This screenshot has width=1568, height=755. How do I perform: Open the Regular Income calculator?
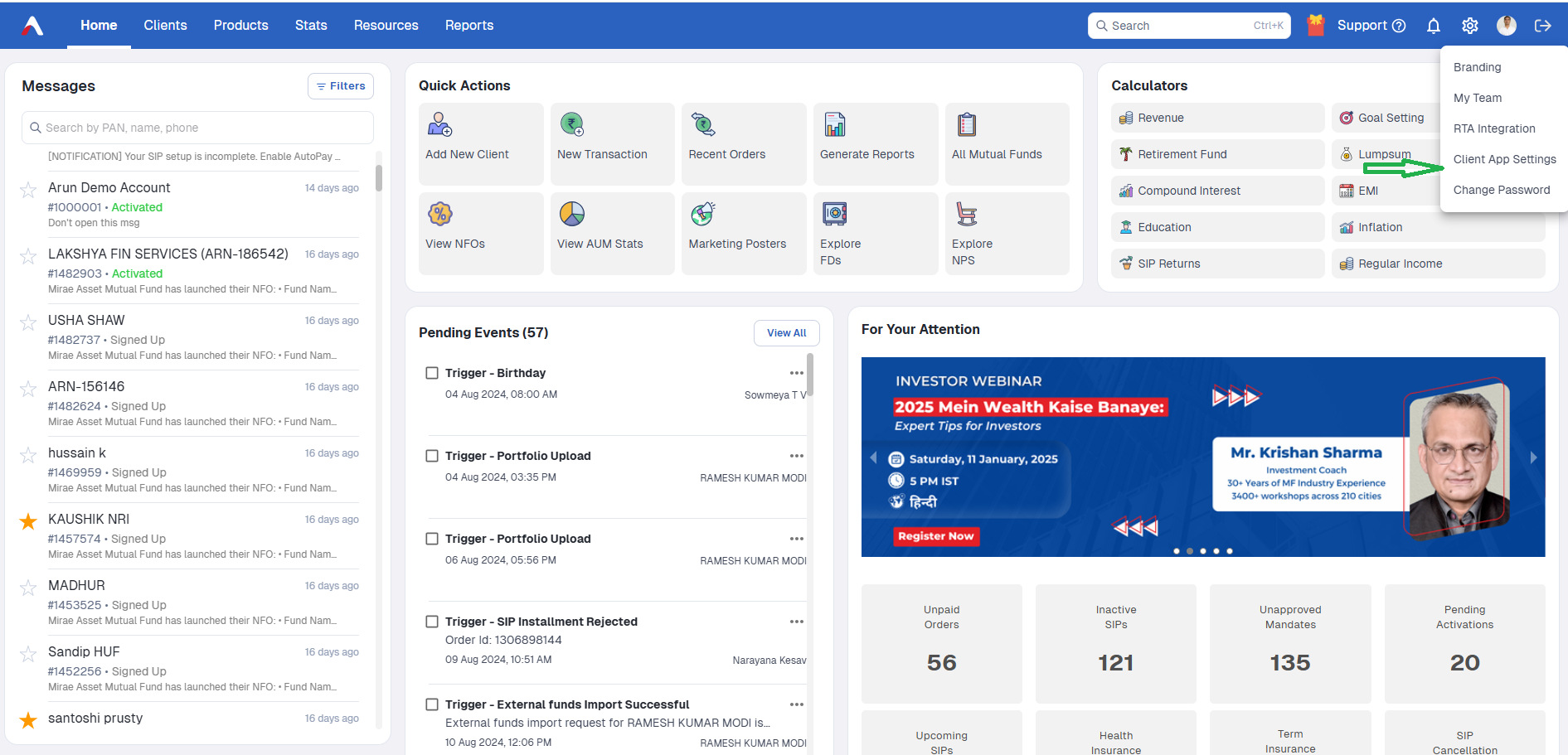pos(1438,264)
